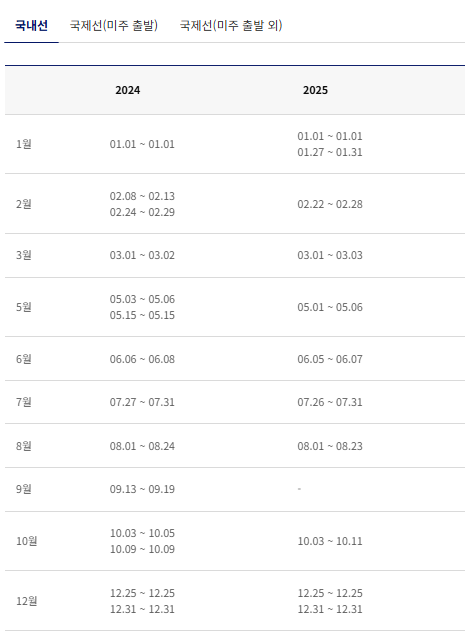Select the 2025 date 10.03 ~ 10.11
465x631 pixels.
(330, 541)
